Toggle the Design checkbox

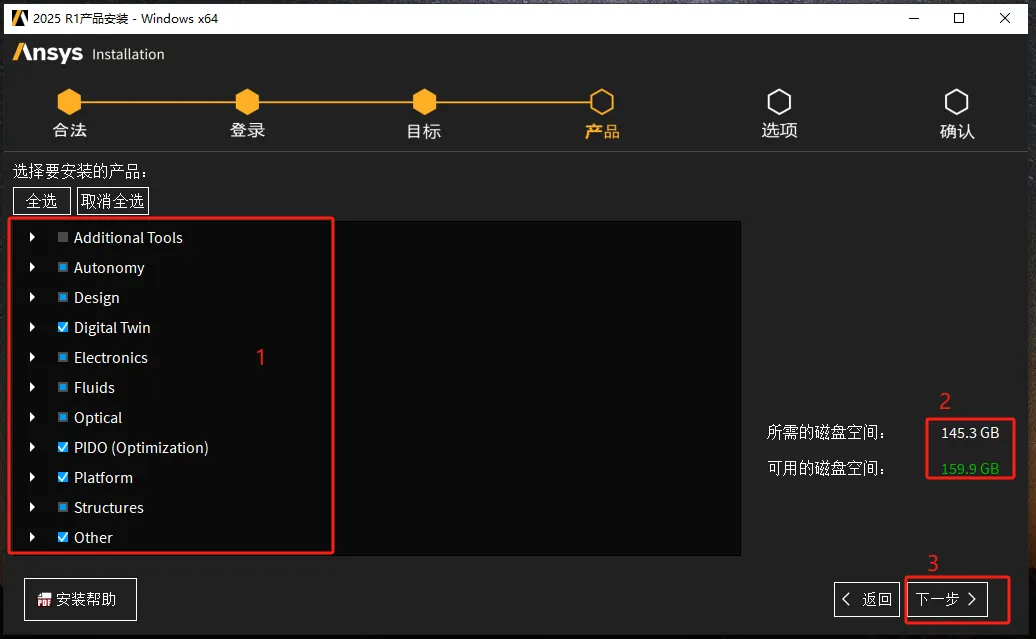tap(63, 297)
